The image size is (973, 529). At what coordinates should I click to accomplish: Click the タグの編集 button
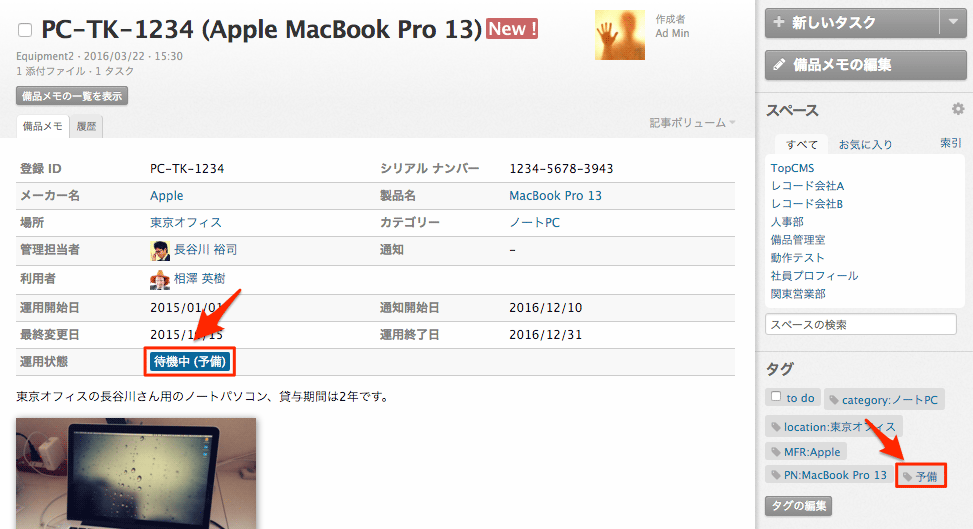click(799, 505)
